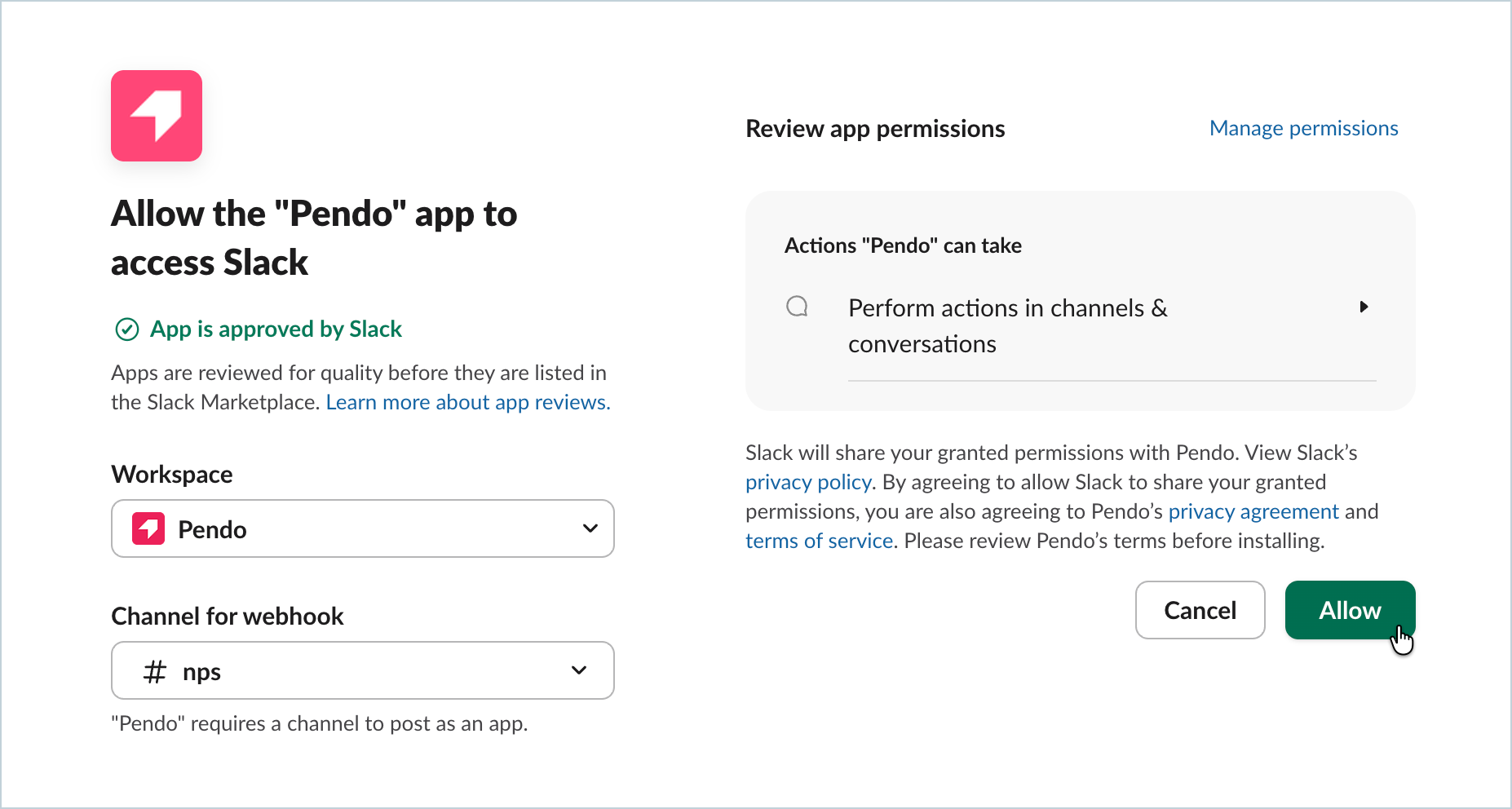Open the Workspace dropdown showing Pendo
This screenshot has height=809, width=1512.
click(x=363, y=528)
